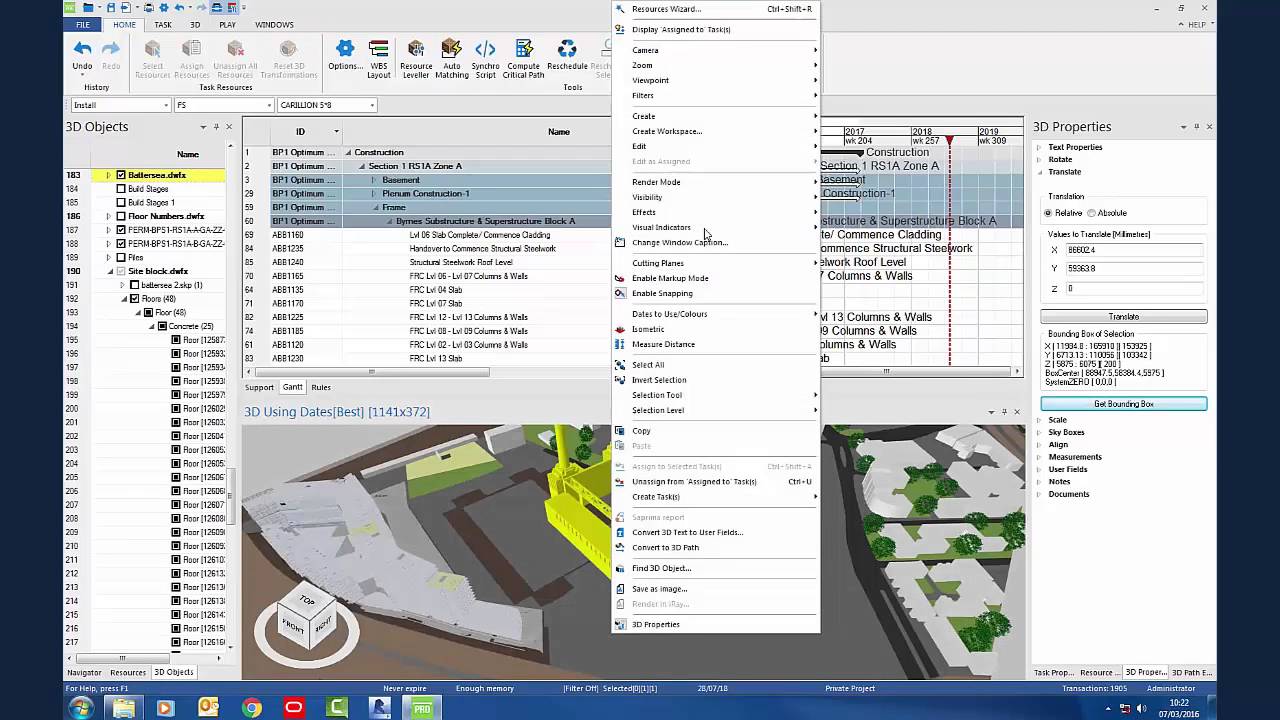Click 3D Properties in the context menu
The height and width of the screenshot is (720, 1280).
[716, 624]
